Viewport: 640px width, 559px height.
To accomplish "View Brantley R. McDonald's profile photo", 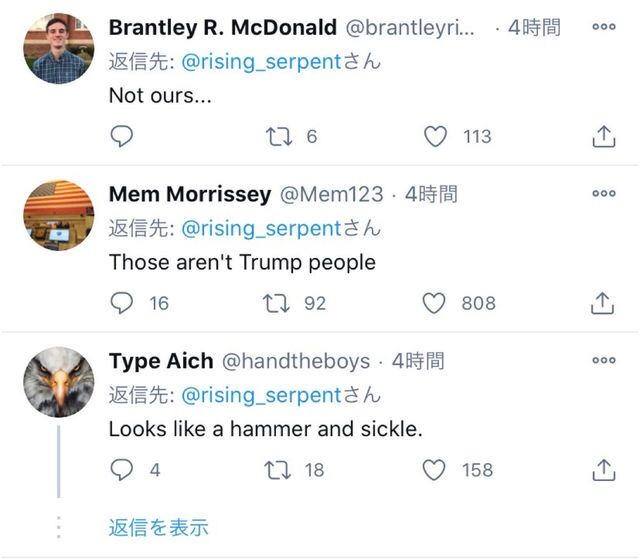I will [x=58, y=48].
